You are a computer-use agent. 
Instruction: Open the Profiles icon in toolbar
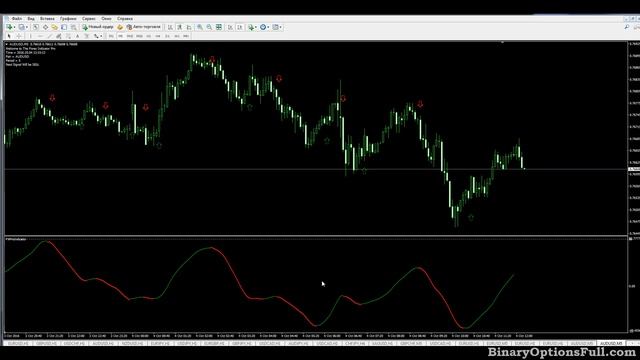pyautogui.click(x=22, y=27)
